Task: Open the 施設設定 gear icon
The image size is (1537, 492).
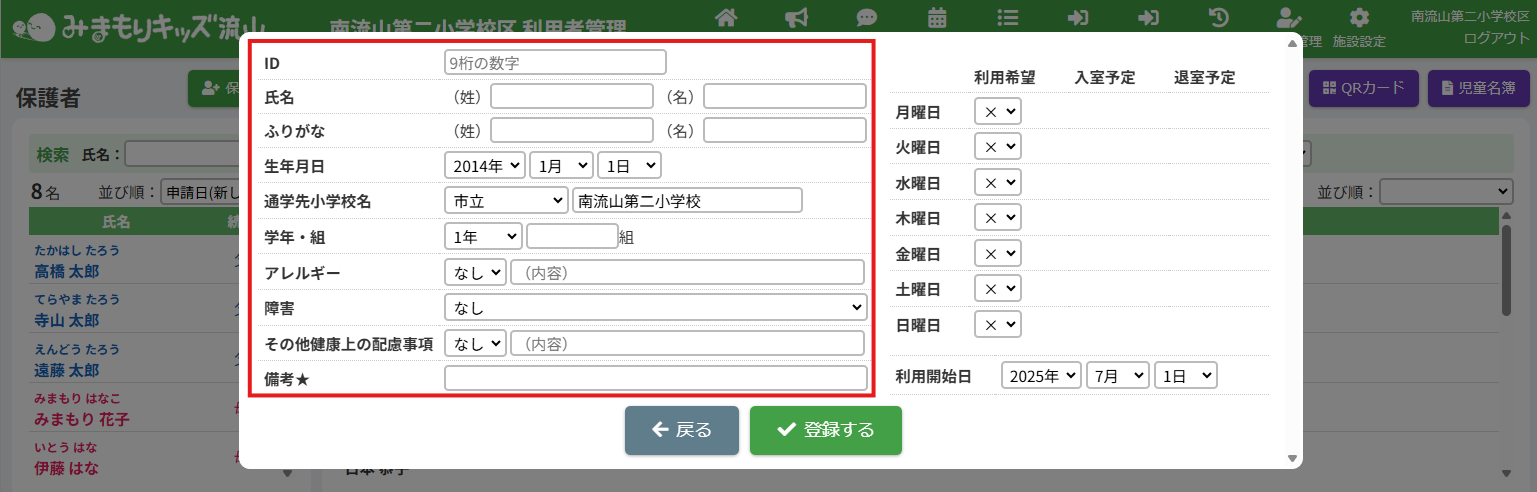Action: (1359, 18)
